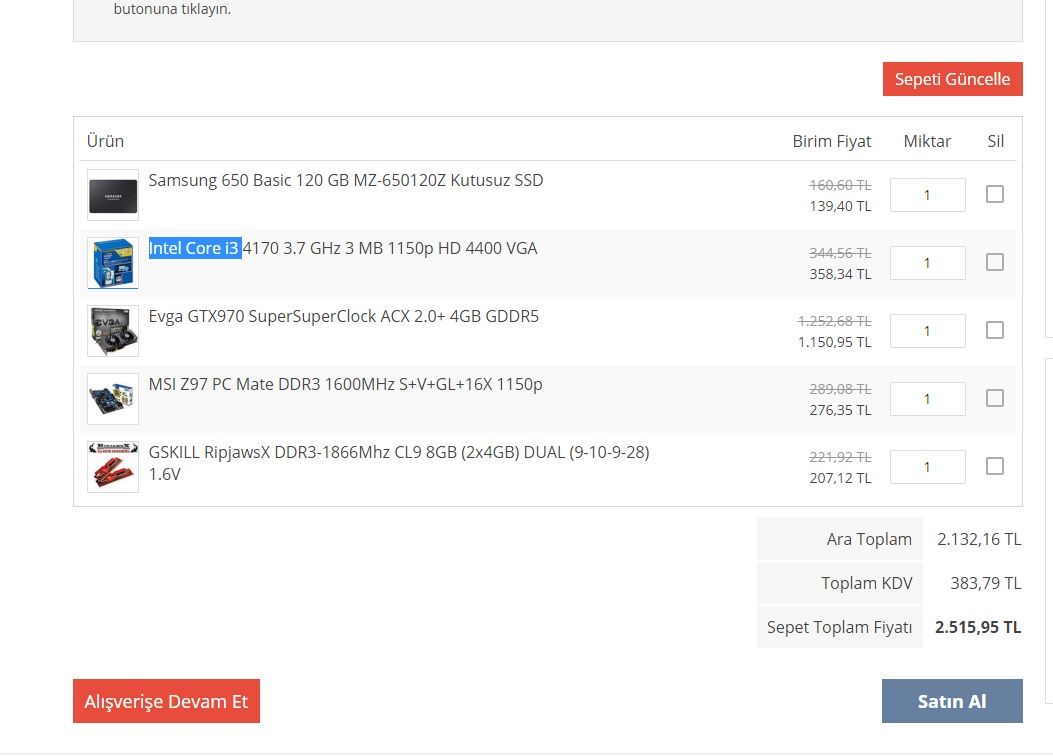Click the 1.150,95 TL price
This screenshot has height=756, width=1053.
click(835, 342)
